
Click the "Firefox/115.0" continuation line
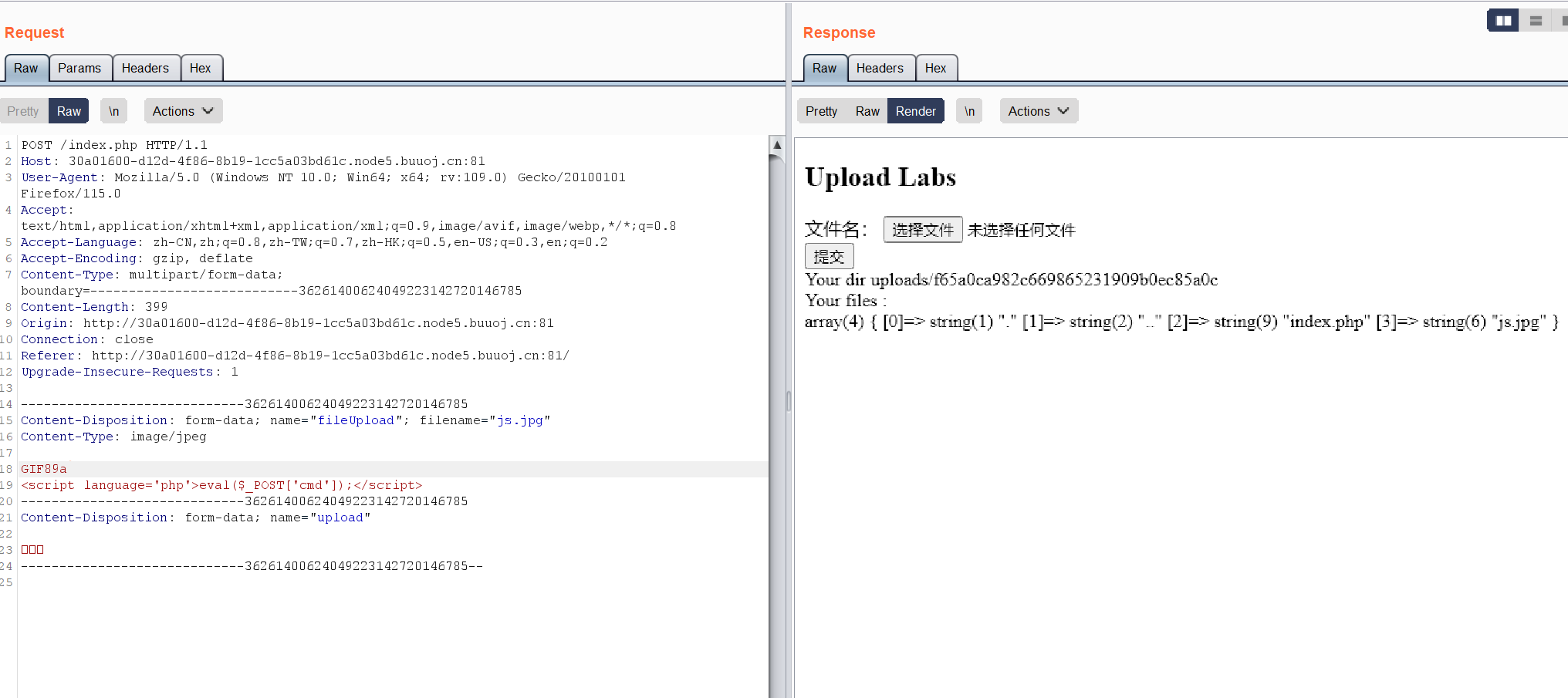(71, 194)
